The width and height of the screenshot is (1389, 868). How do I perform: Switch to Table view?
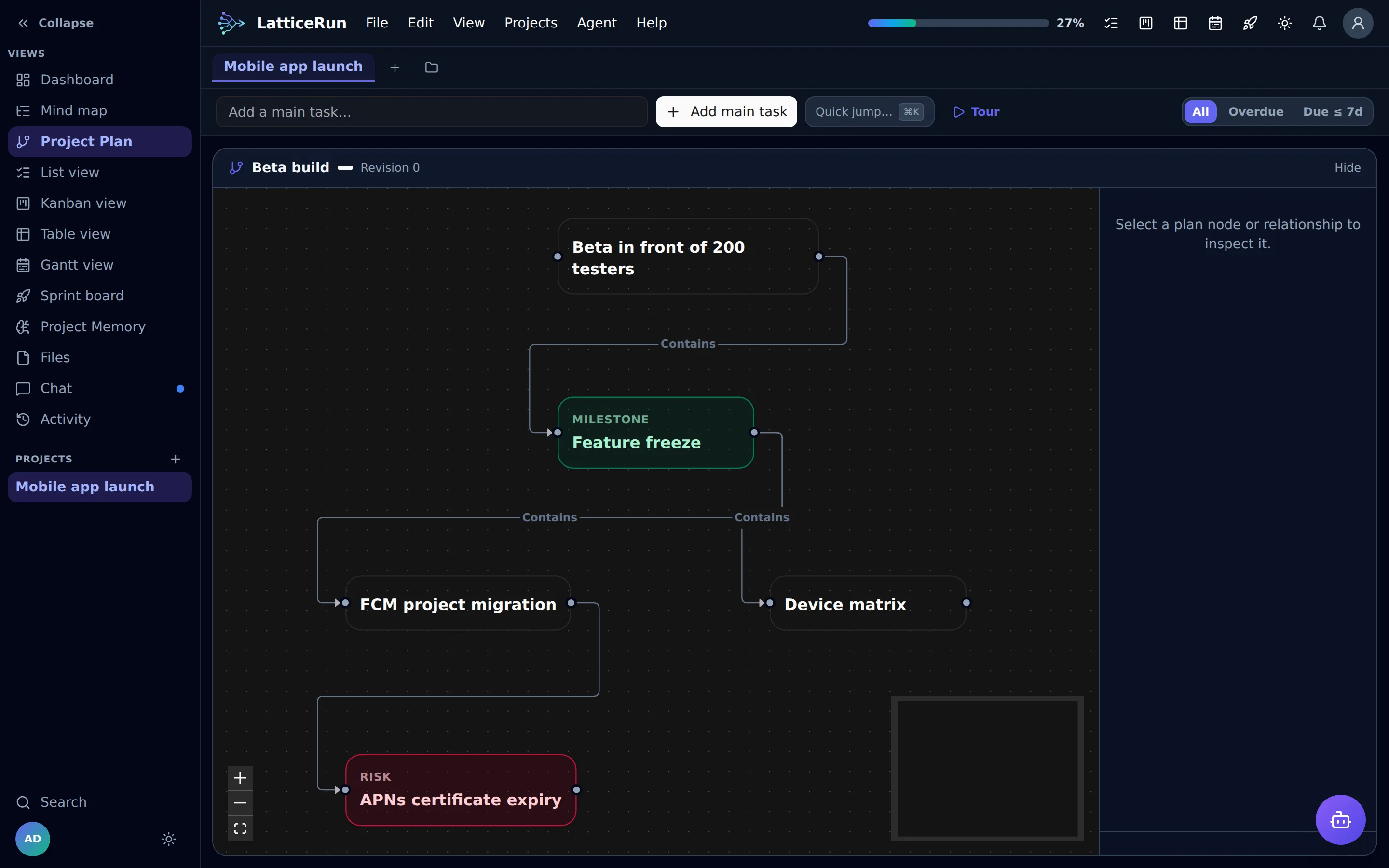pos(100,234)
